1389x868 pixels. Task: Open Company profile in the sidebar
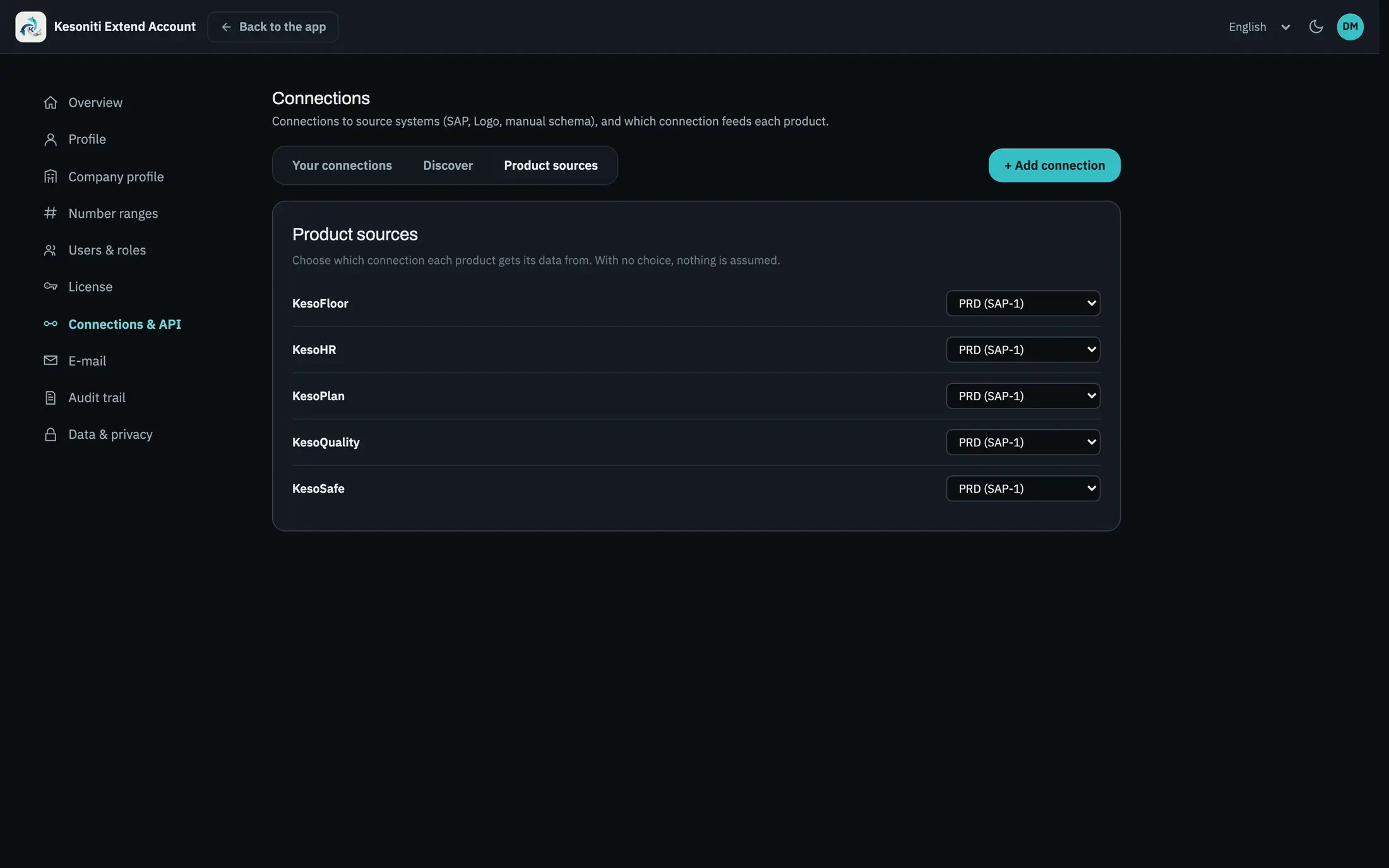pyautogui.click(x=116, y=177)
